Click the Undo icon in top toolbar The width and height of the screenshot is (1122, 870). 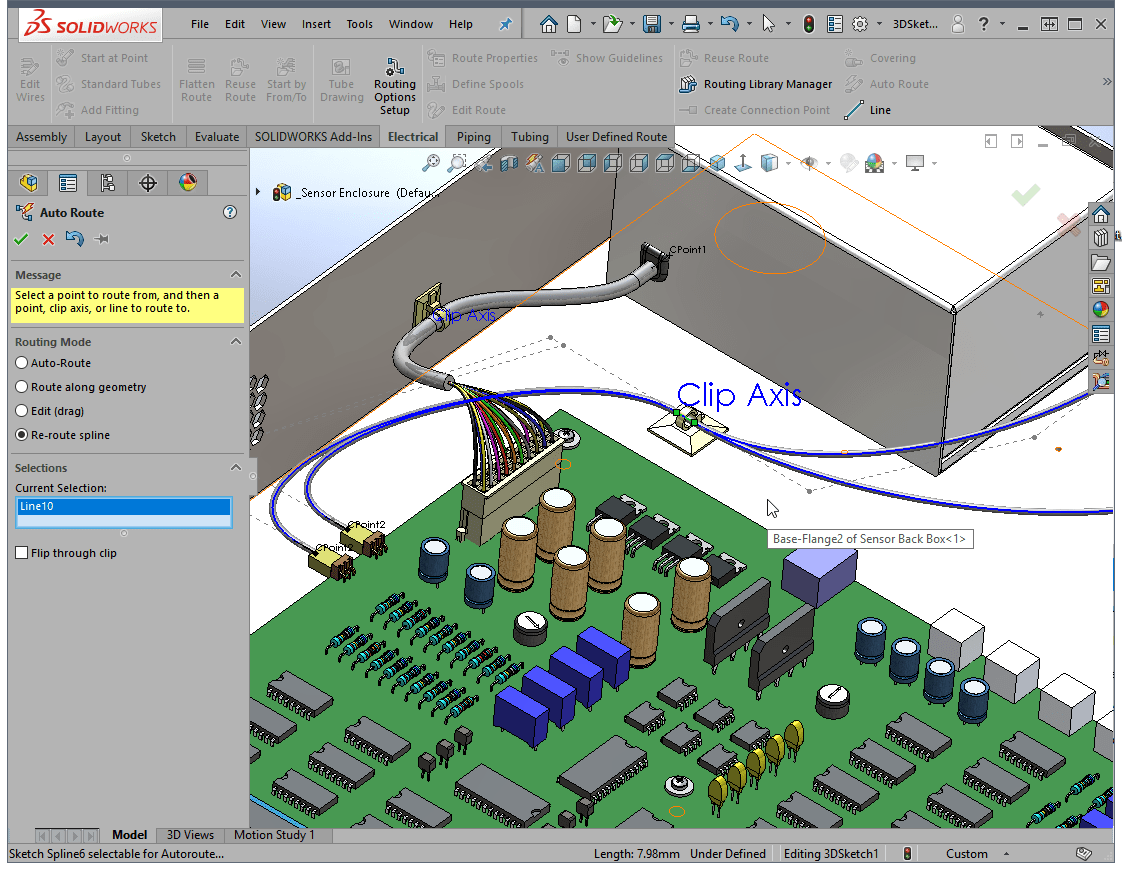pos(730,24)
